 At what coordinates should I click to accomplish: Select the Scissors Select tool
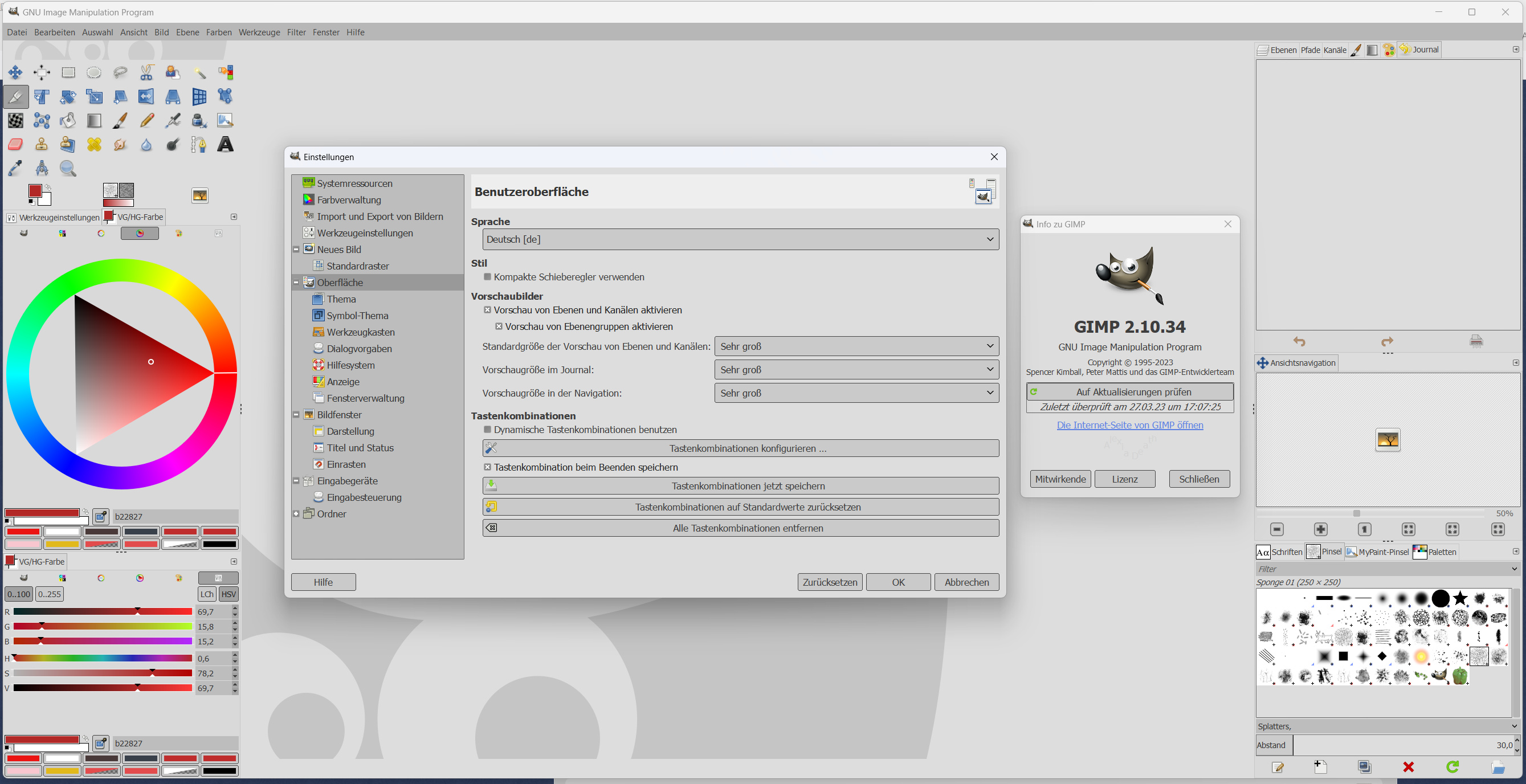pyautogui.click(x=146, y=73)
